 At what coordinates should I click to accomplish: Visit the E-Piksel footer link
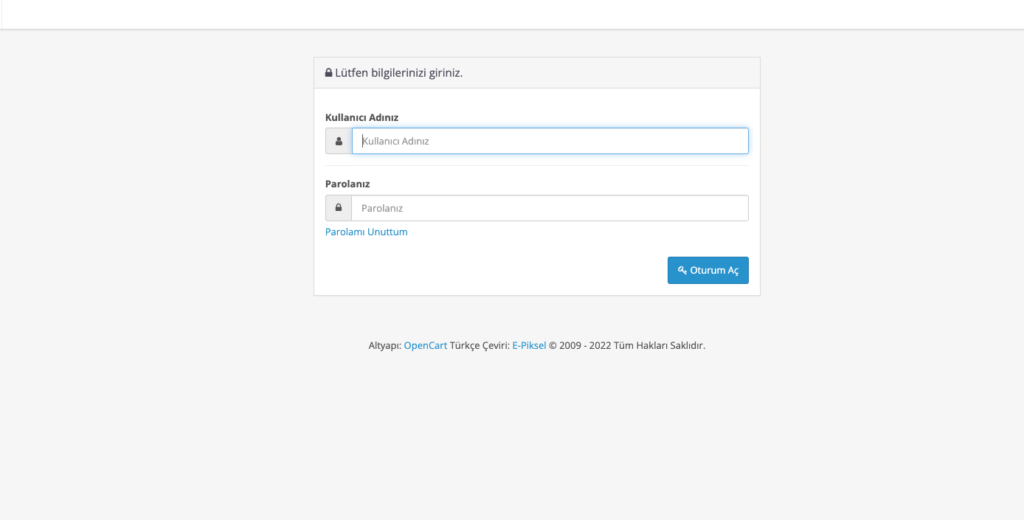click(529, 346)
